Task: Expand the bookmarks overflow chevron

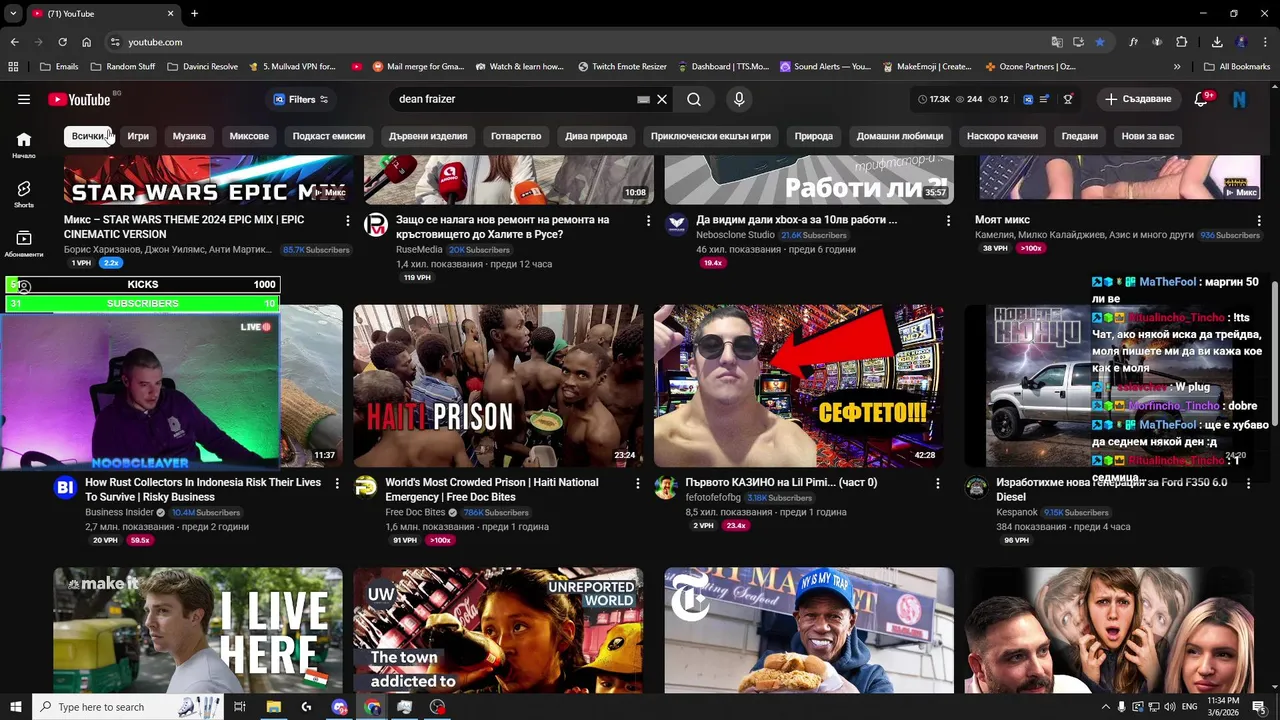Action: tap(1177, 67)
